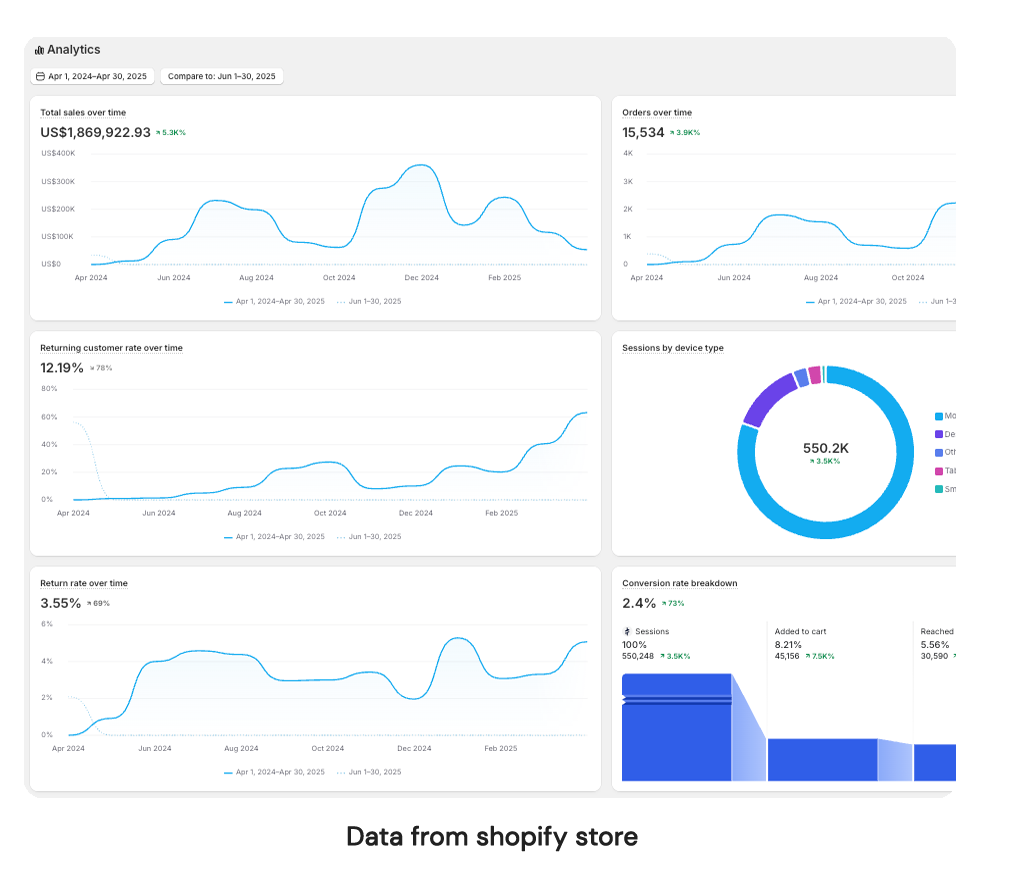Click the solid line marker in Total sales legend
1012x874 pixels.
[x=228, y=301]
